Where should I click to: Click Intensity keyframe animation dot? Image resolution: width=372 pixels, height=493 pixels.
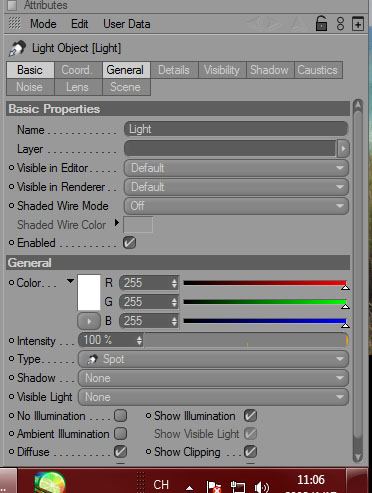11,341
